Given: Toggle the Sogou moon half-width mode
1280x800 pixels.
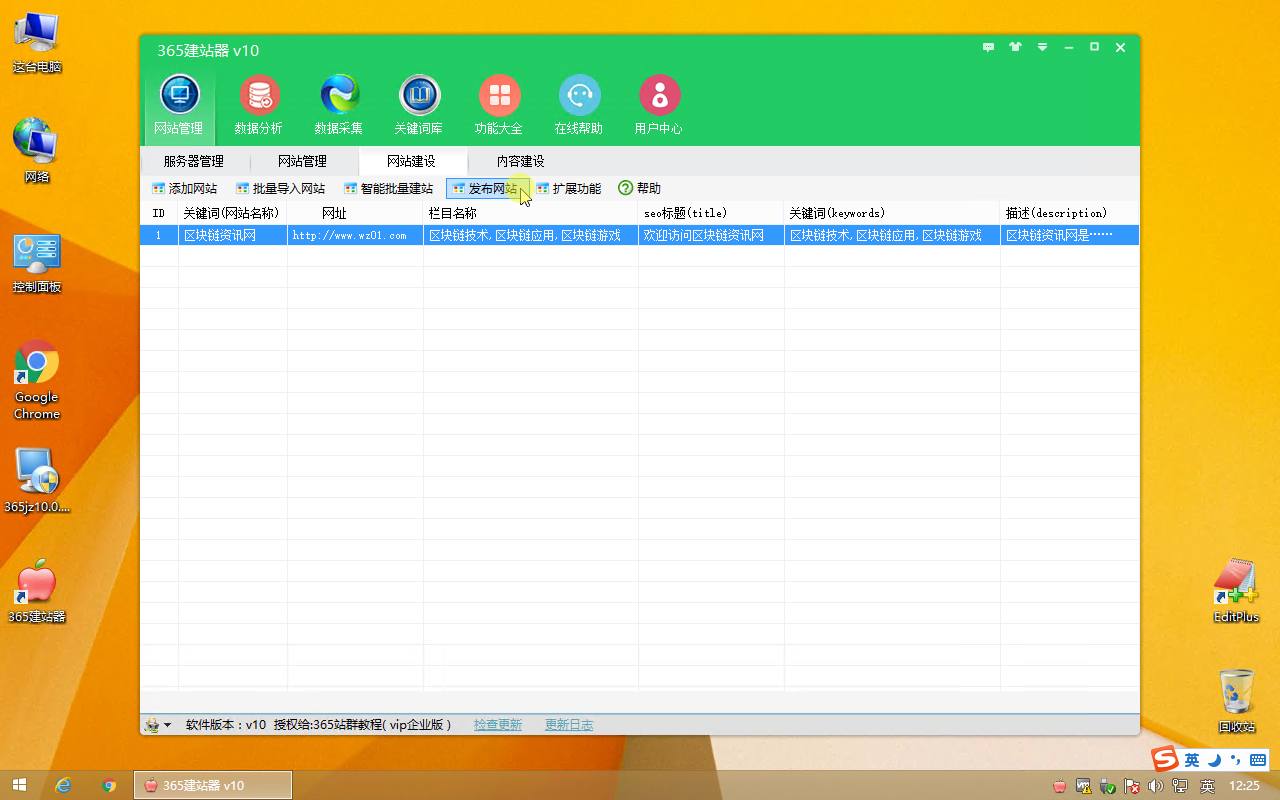Looking at the screenshot, I should tap(1214, 760).
